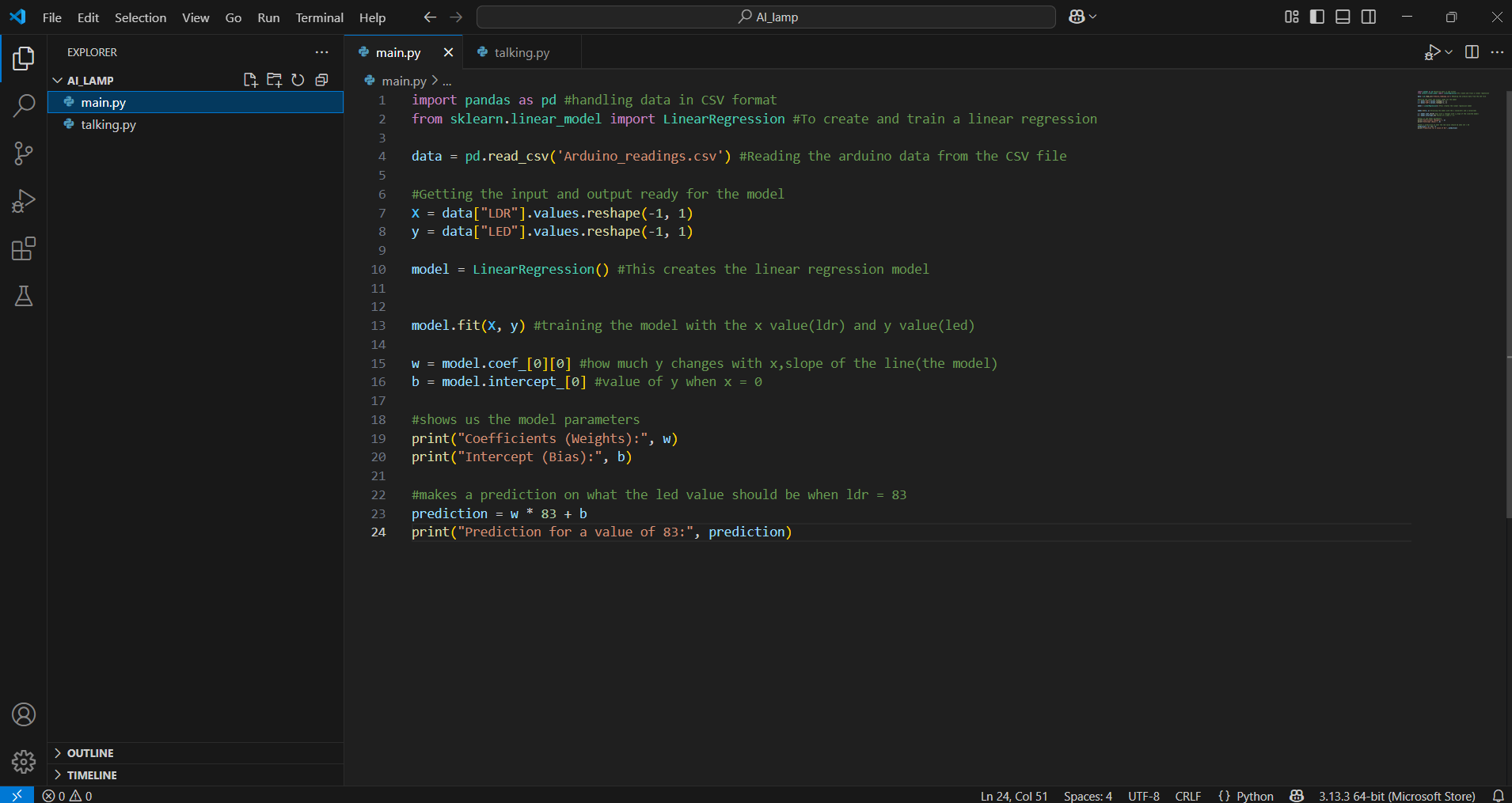Image resolution: width=1512 pixels, height=803 pixels.
Task: Go back in navigation history
Action: [430, 17]
